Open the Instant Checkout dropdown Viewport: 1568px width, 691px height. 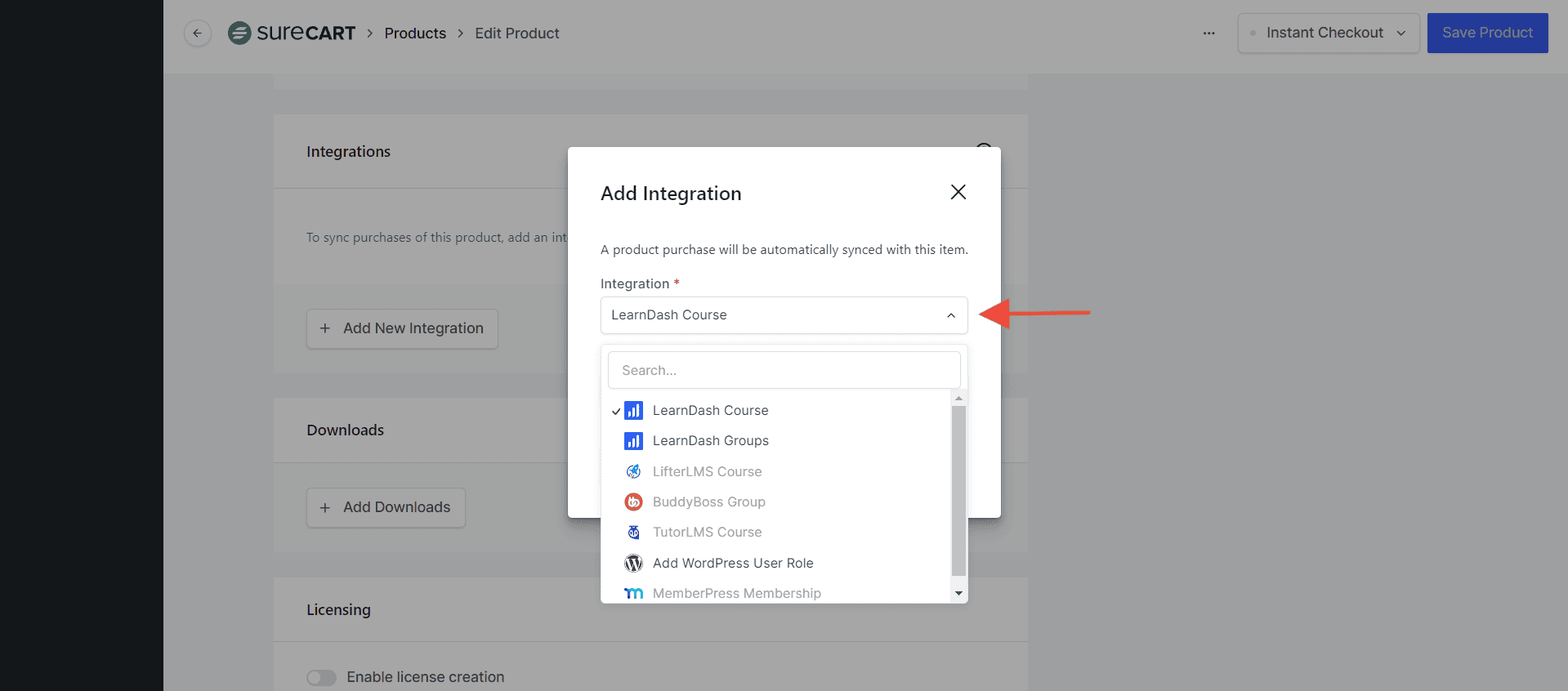(1329, 33)
